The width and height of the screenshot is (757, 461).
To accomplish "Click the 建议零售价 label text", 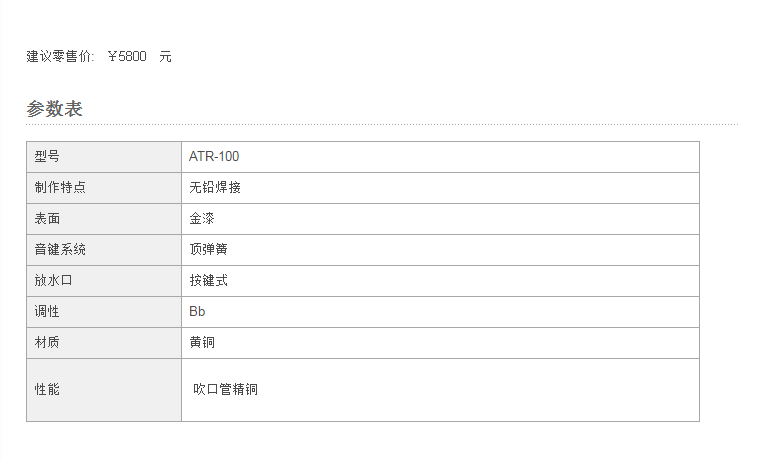I will [60, 56].
